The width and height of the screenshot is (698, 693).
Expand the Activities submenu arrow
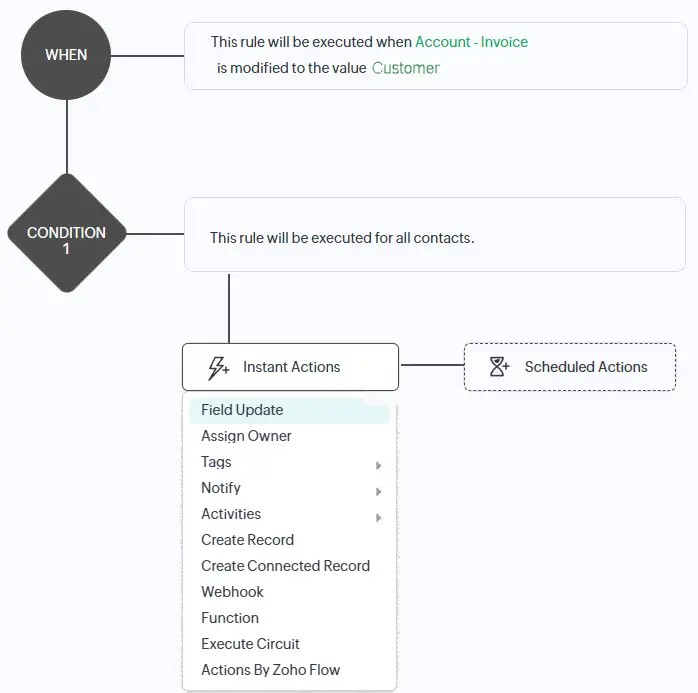[379, 517]
